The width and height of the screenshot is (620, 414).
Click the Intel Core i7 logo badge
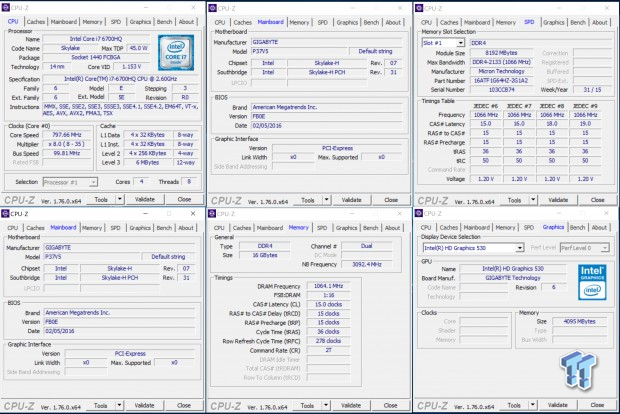[176, 53]
